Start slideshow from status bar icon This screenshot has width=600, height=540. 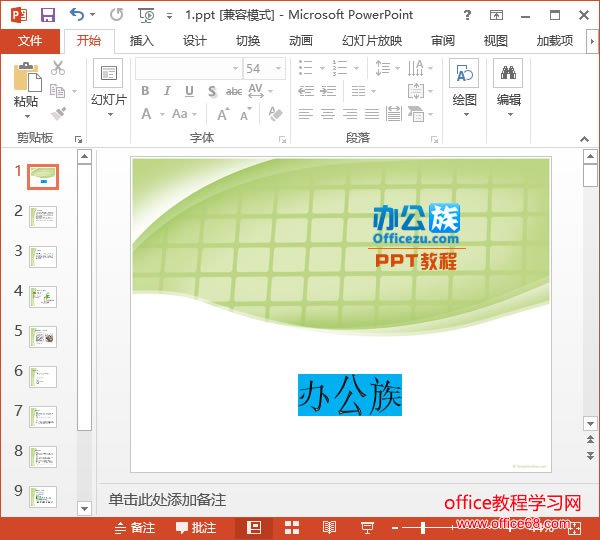click(x=367, y=527)
